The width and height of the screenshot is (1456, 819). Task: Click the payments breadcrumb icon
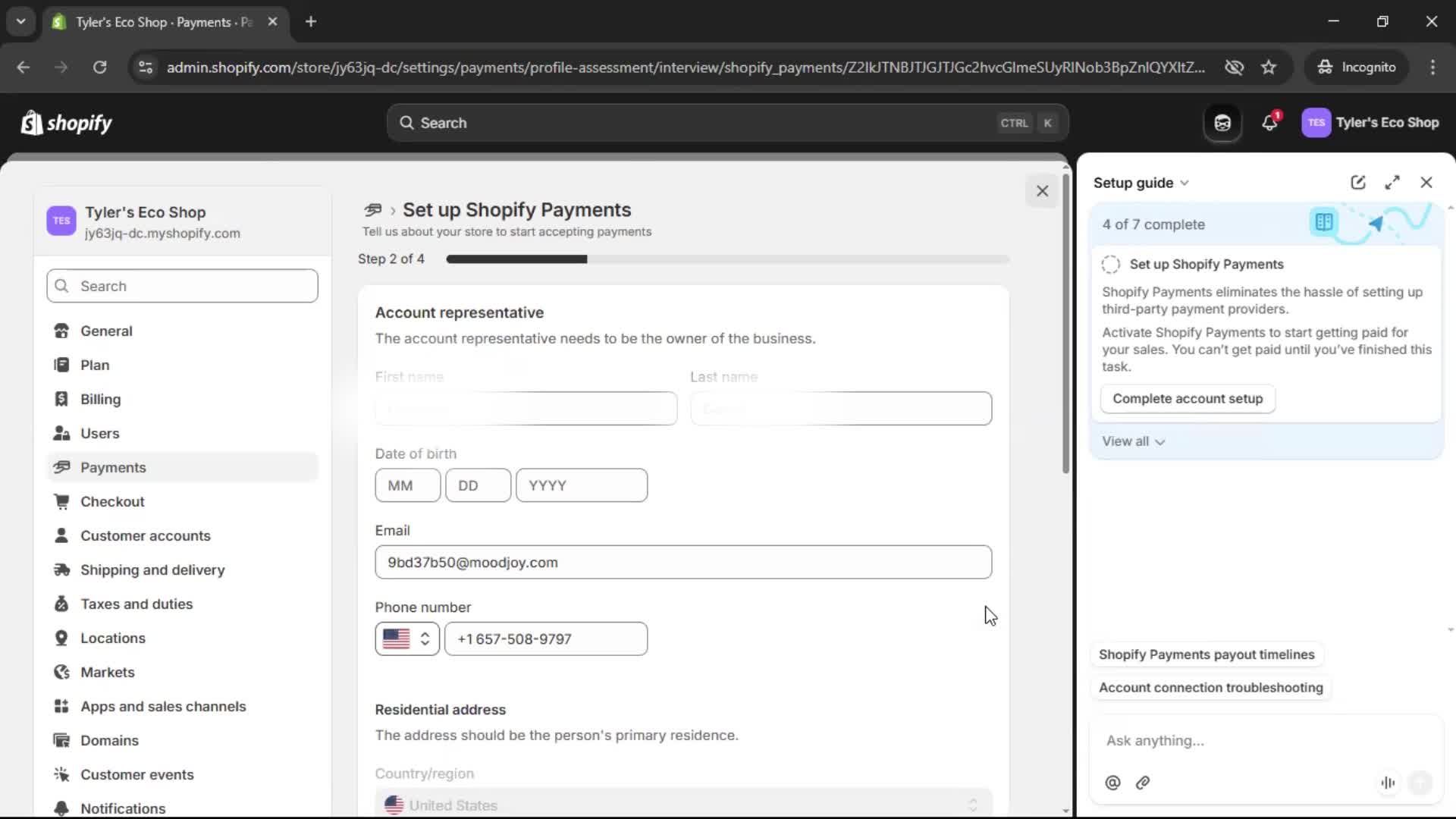(372, 210)
